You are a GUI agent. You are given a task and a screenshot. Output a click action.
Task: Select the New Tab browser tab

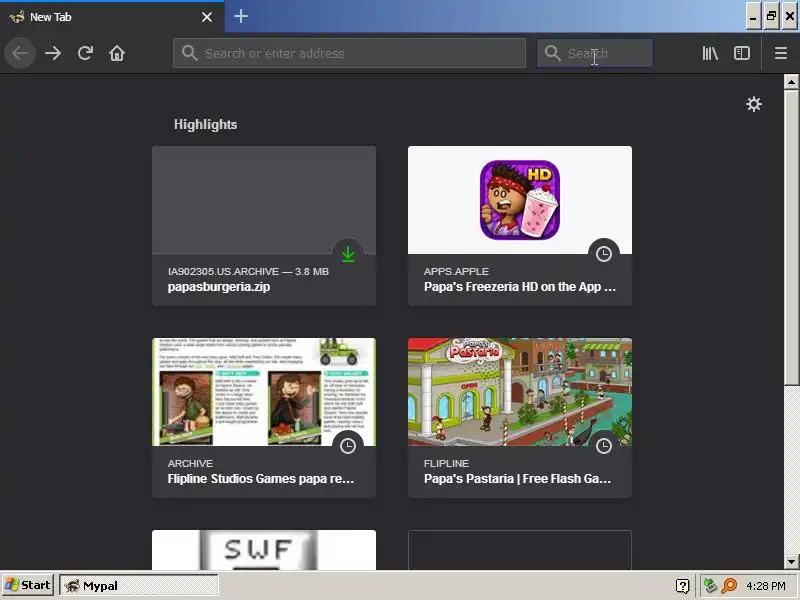tap(112, 17)
